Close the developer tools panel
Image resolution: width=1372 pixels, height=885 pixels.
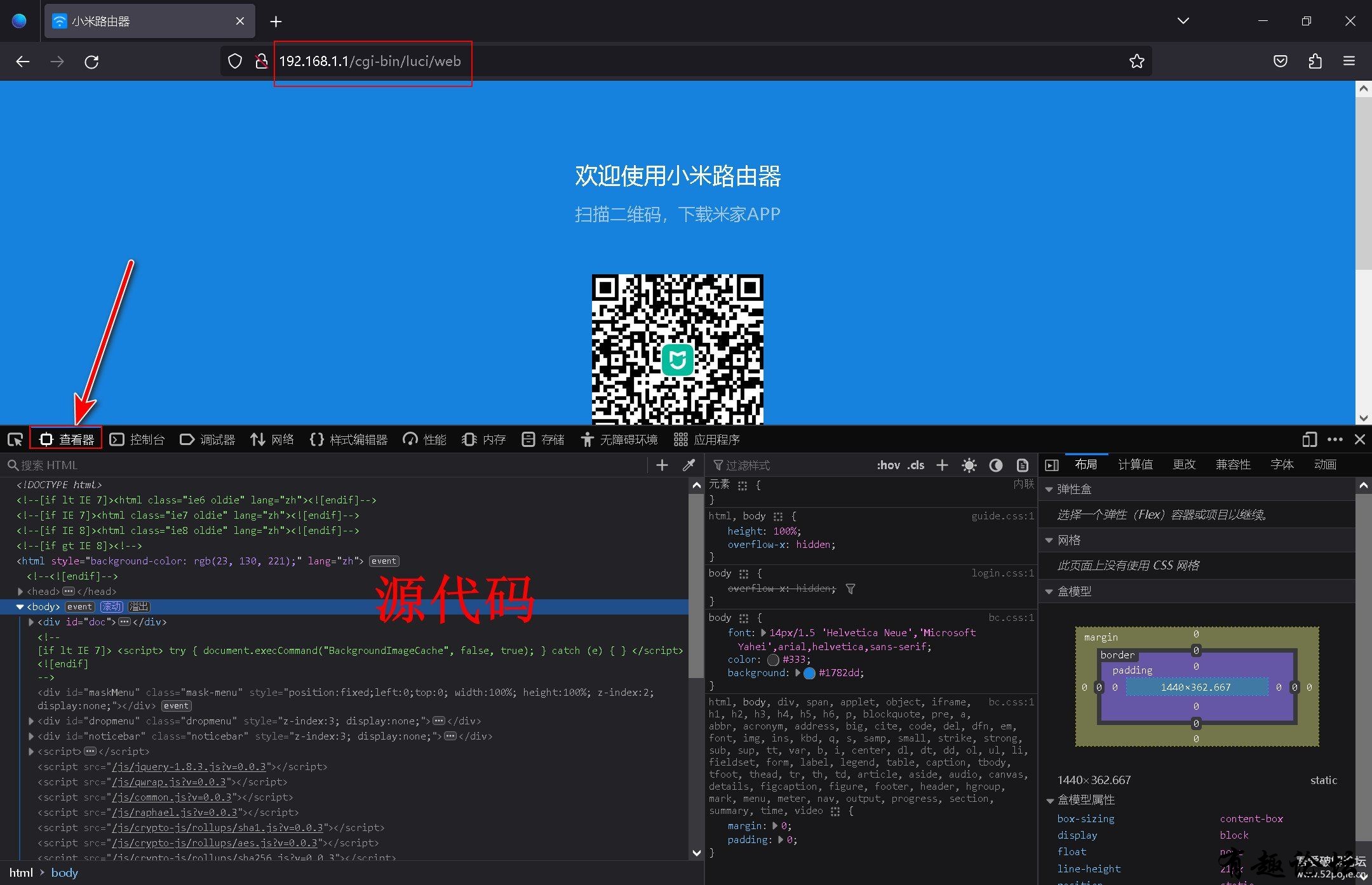click(1360, 439)
